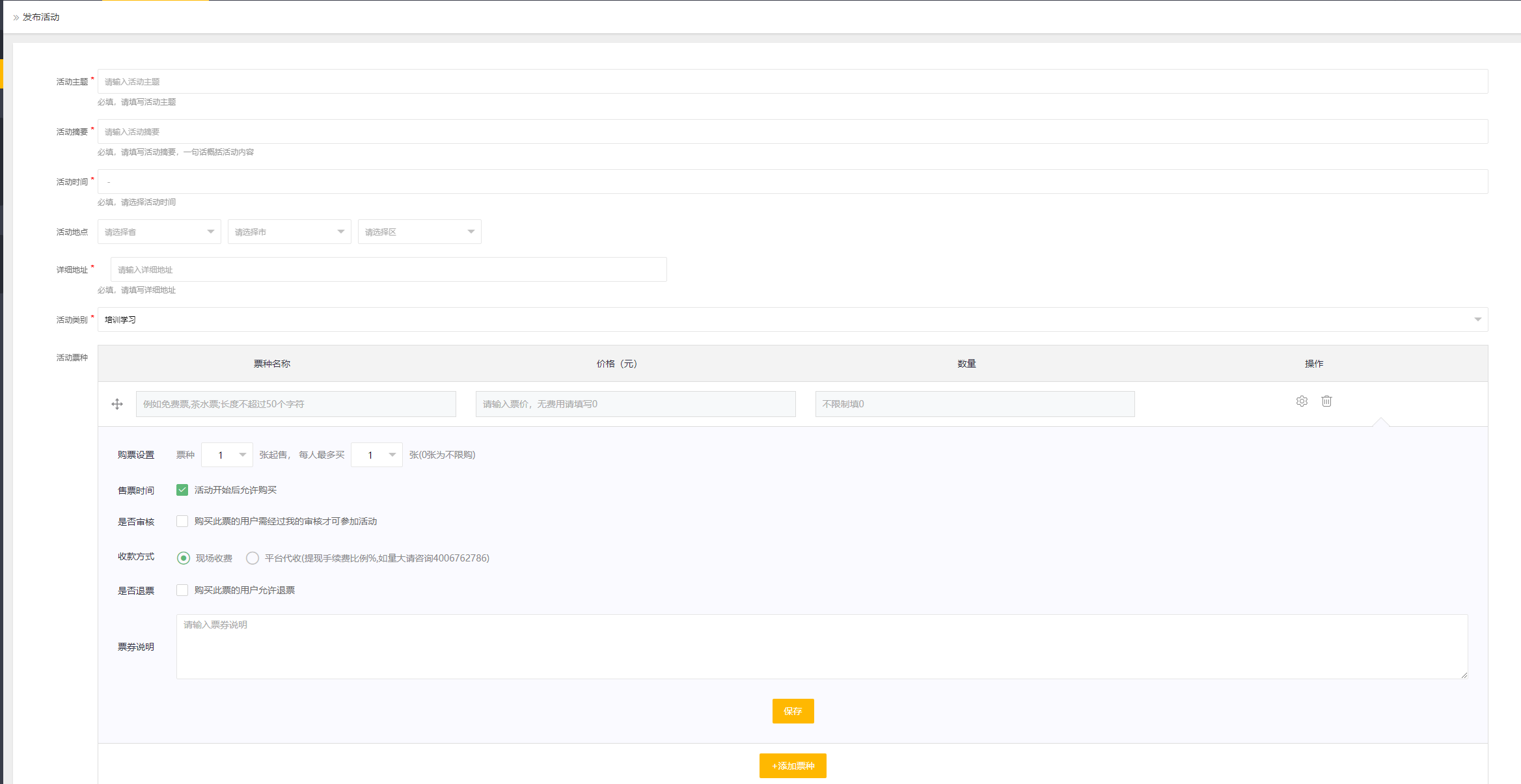This screenshot has height=784, width=1521.
Task: Select 现场收费 radio button
Action: click(184, 558)
